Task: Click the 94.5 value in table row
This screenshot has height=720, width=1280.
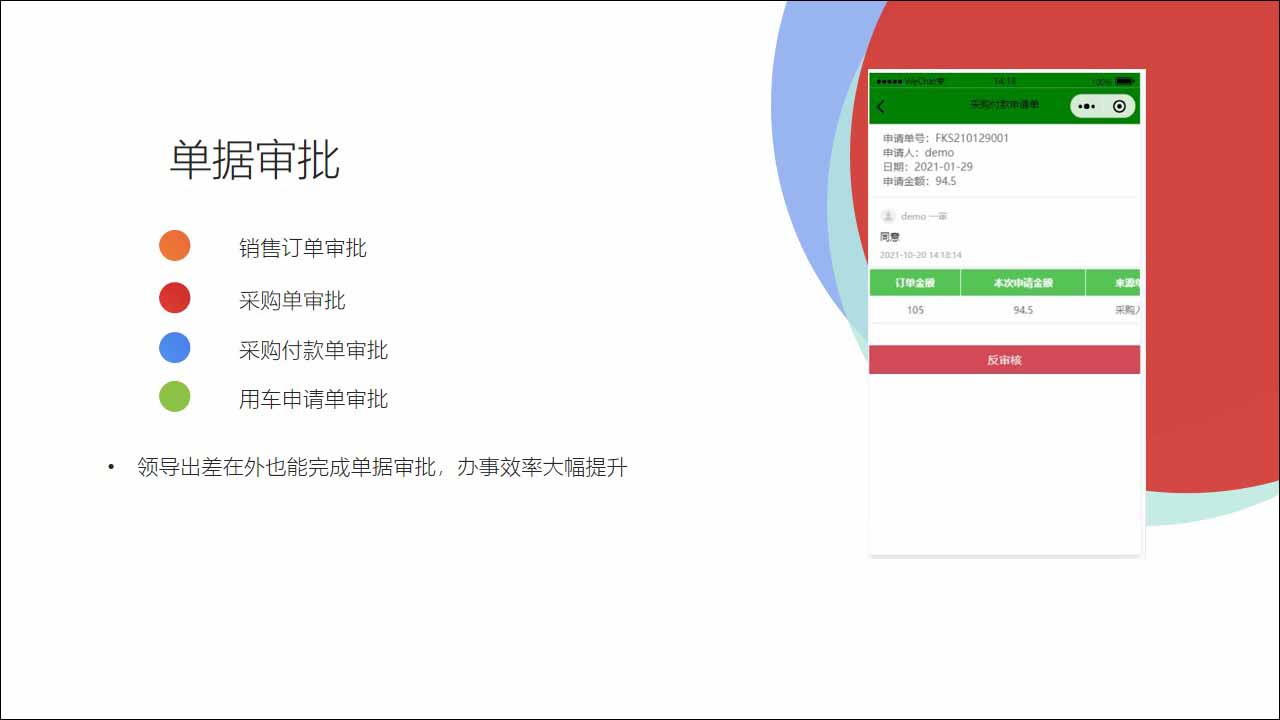Action: click(1022, 310)
